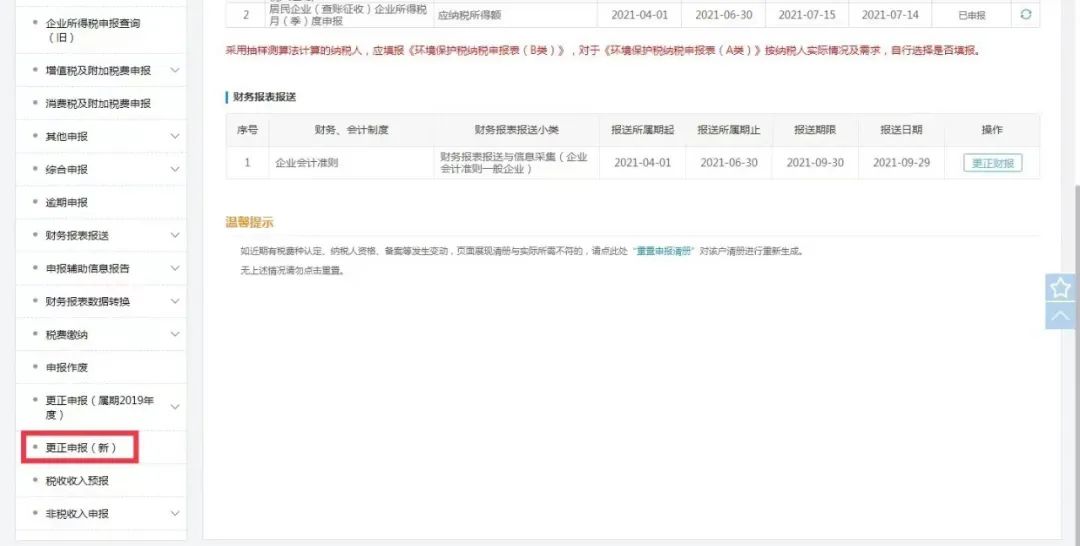The height and width of the screenshot is (546, 1080).
Task: Click 报送所属期起 column header
Action: [x=643, y=129]
